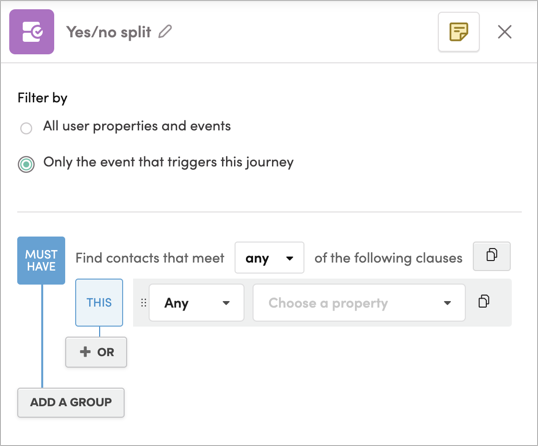Click the MUST HAVE block
The width and height of the screenshot is (538, 446).
(41, 260)
